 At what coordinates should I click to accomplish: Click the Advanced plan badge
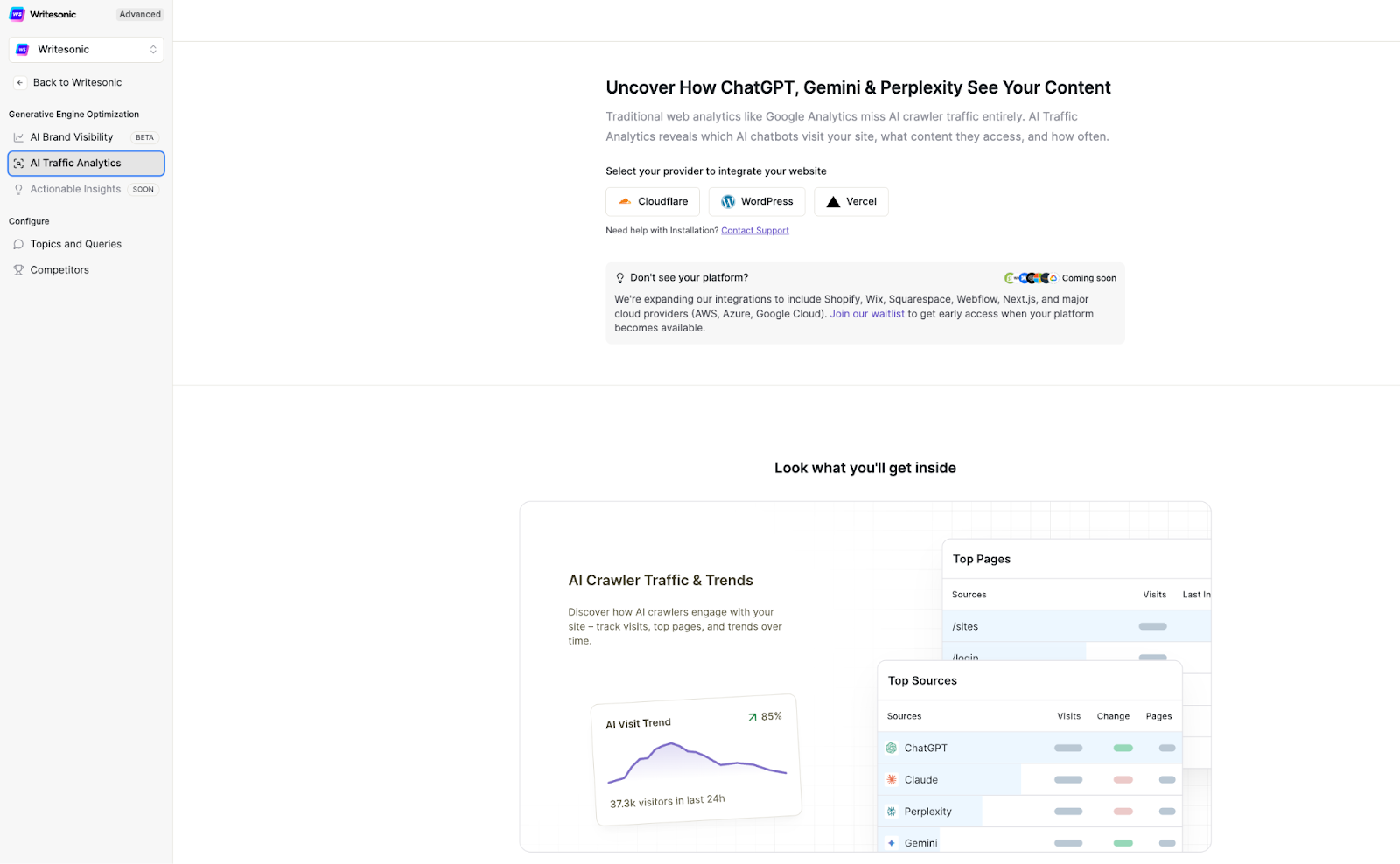pos(140,15)
